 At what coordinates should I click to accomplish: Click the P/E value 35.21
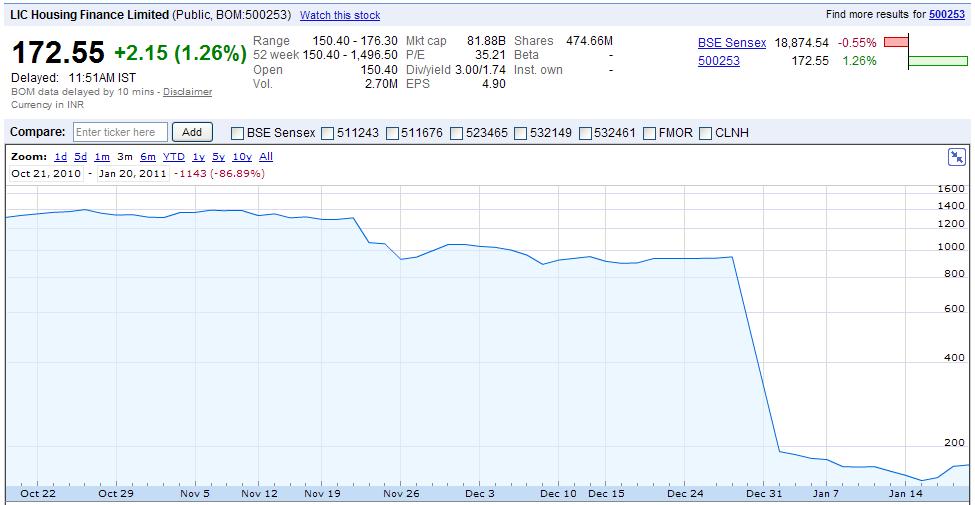tap(489, 55)
